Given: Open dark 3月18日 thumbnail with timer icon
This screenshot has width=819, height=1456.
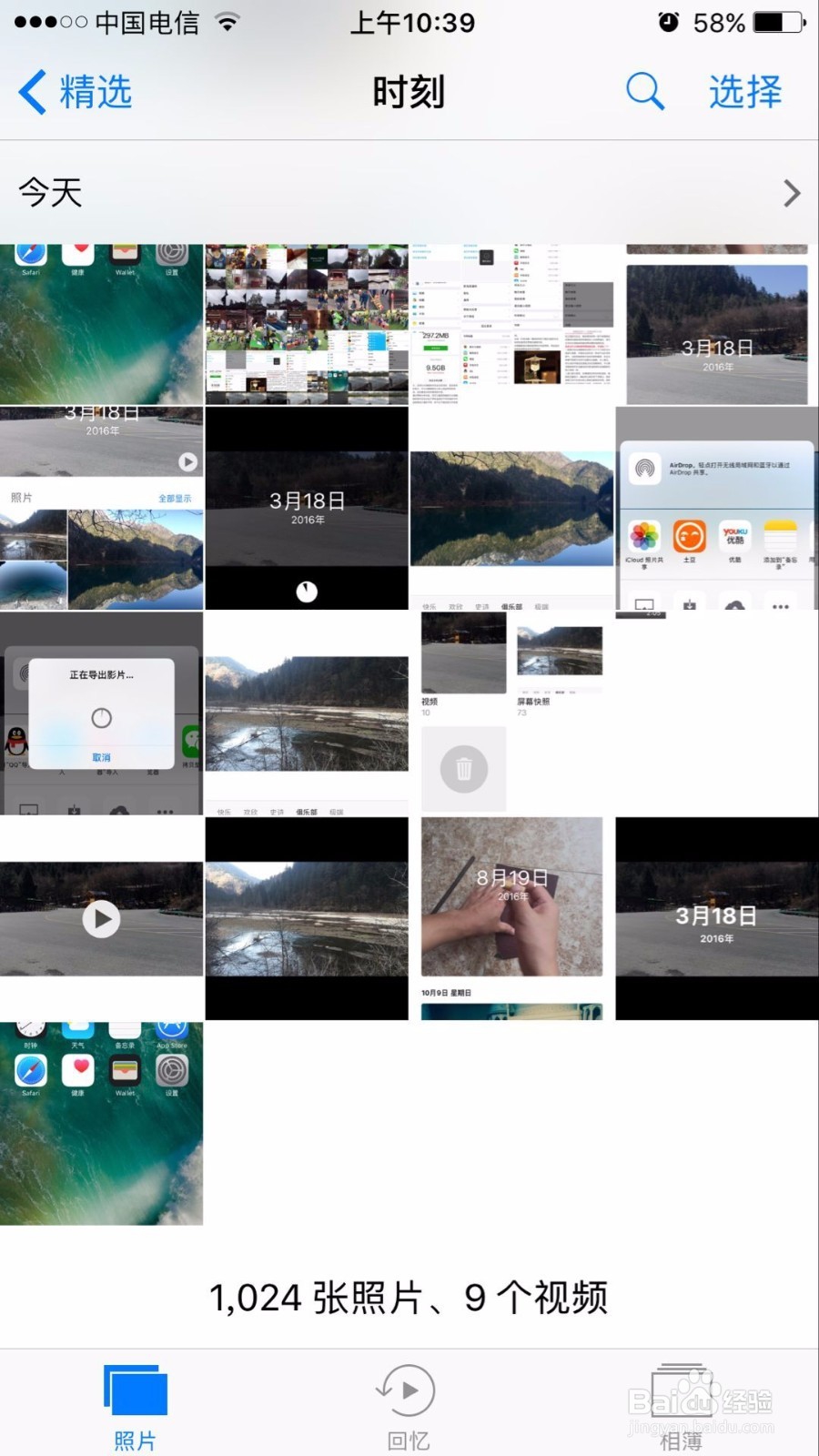Looking at the screenshot, I should coord(307,508).
